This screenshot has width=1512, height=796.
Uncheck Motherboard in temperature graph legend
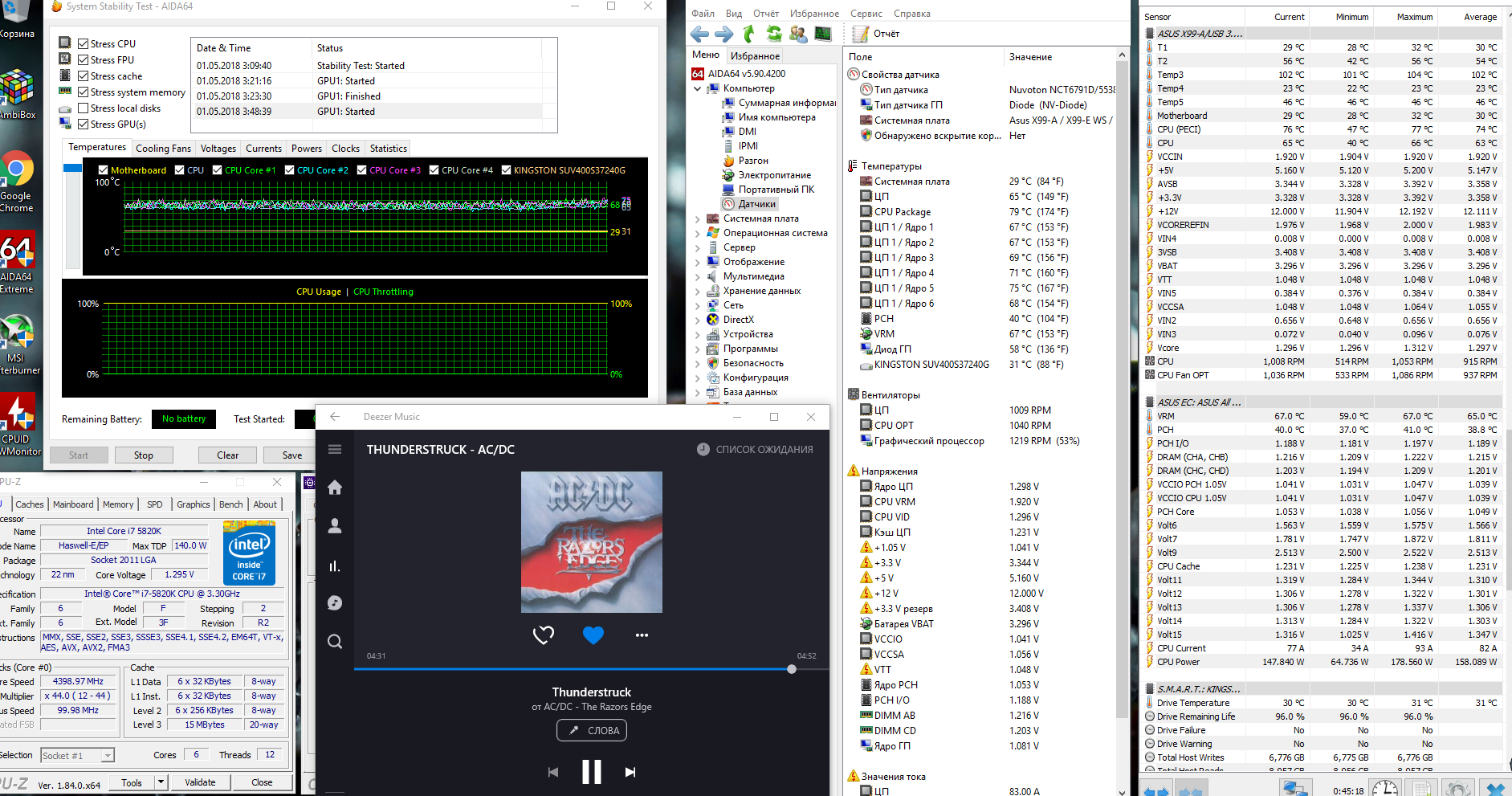pos(103,169)
